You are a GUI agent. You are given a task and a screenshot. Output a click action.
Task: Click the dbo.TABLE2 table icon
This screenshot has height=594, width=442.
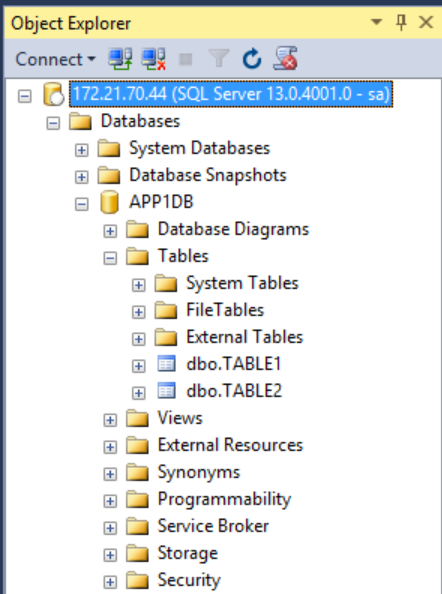166,391
